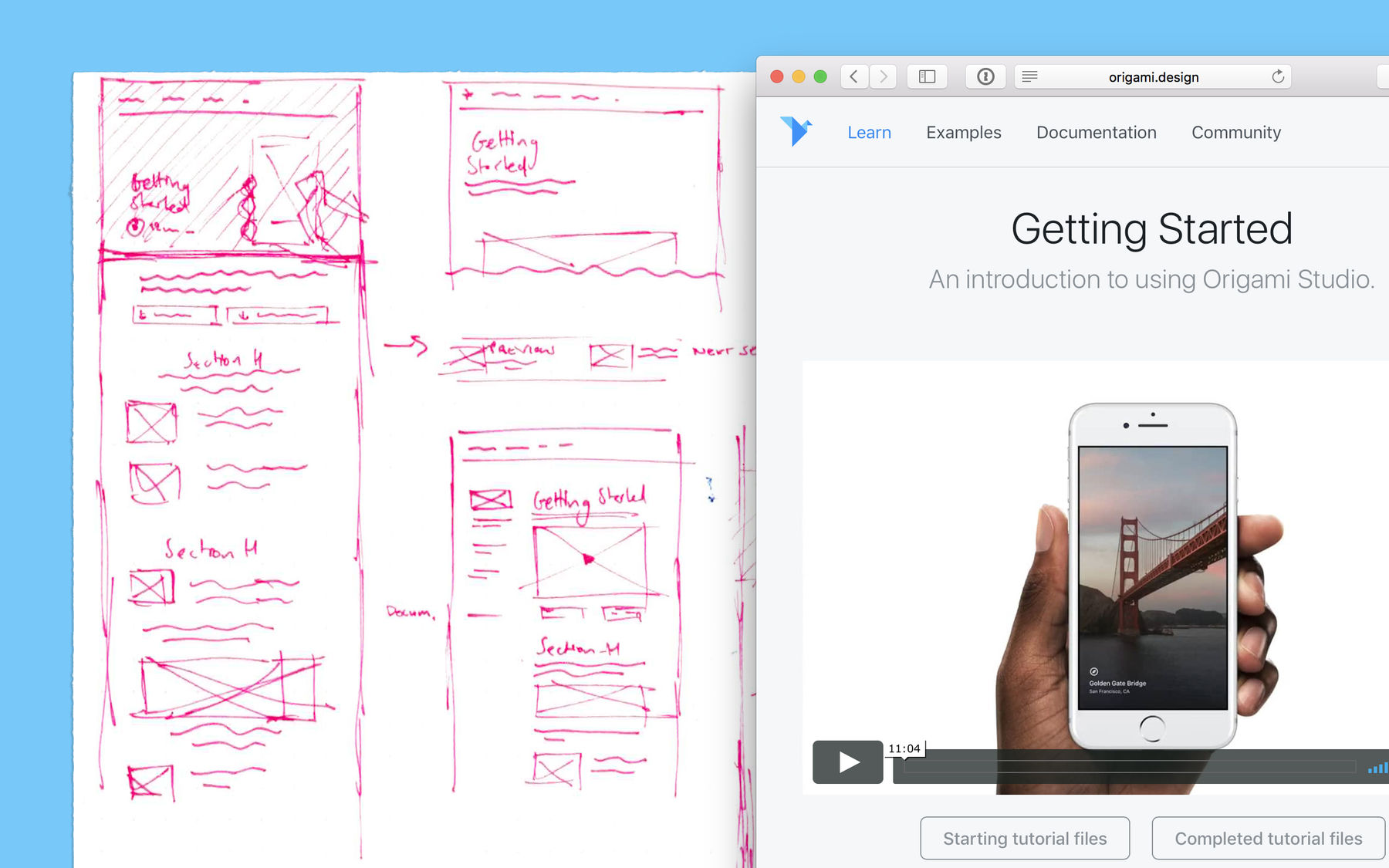Open the 1Password extension icon
The height and width of the screenshot is (868, 1389).
click(985, 76)
